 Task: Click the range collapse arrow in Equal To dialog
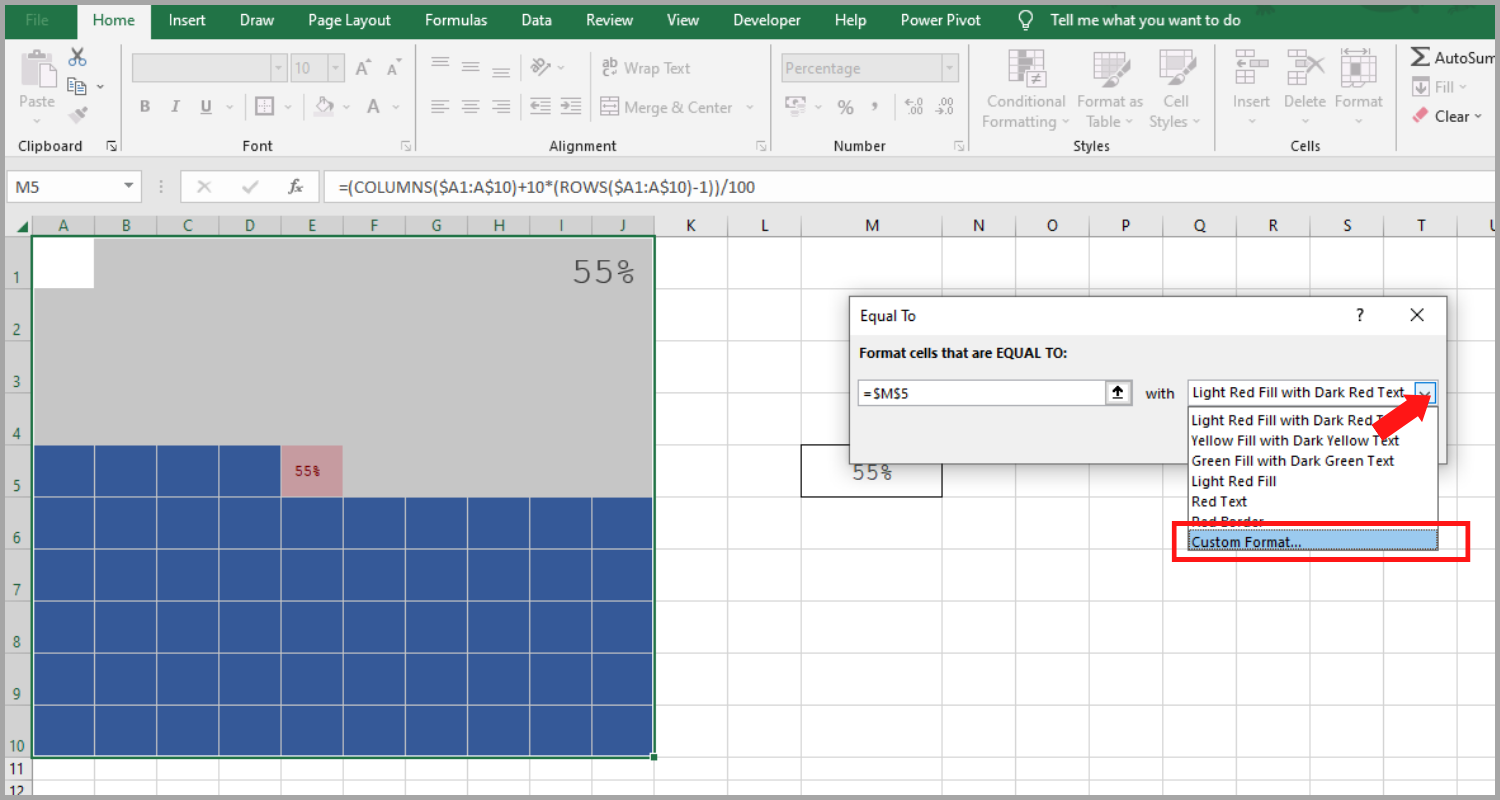pos(1118,392)
